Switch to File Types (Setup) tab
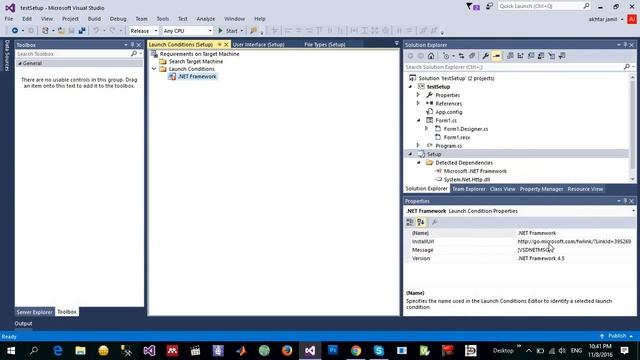This screenshot has height=360, width=640. tap(325, 44)
